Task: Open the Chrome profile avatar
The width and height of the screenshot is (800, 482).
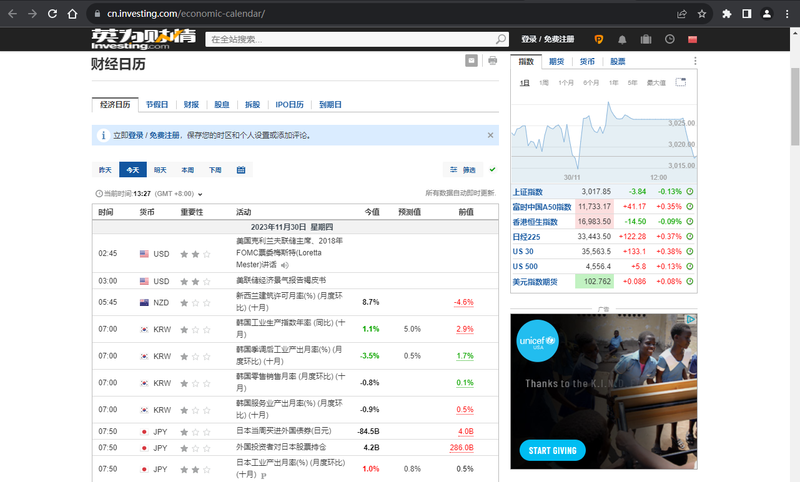Action: click(766, 14)
